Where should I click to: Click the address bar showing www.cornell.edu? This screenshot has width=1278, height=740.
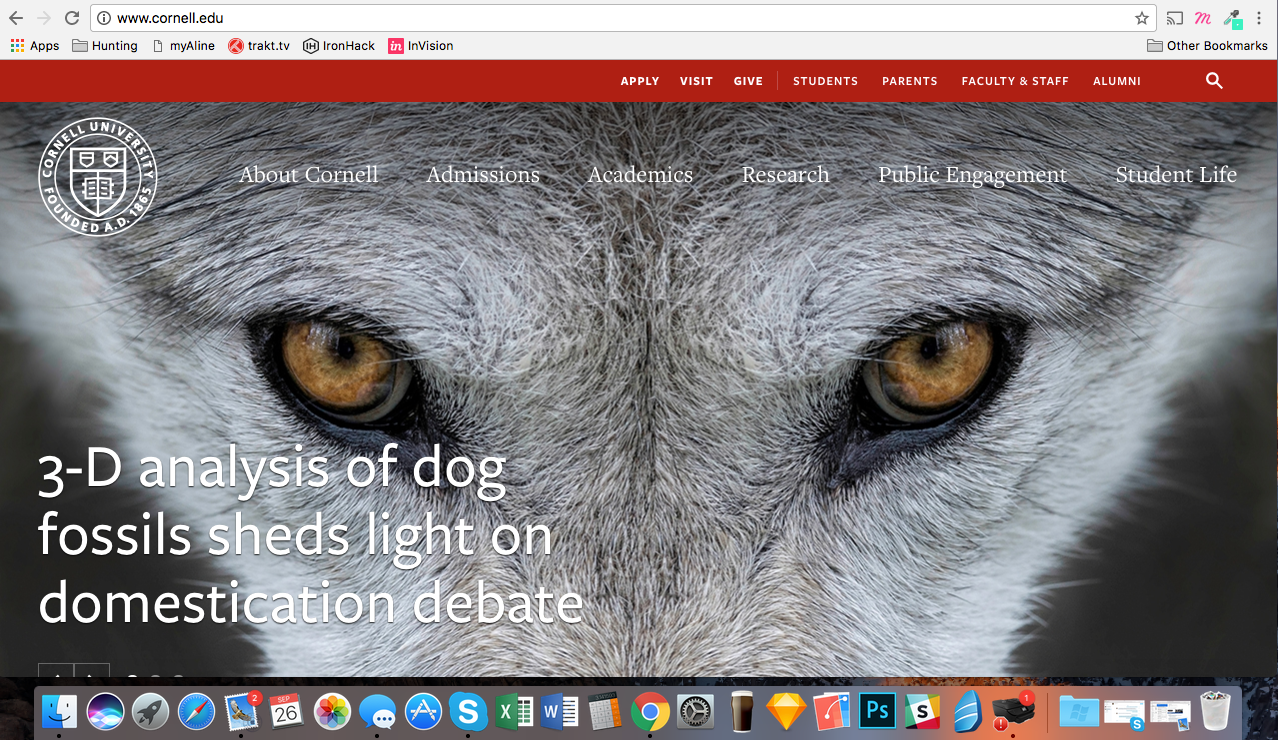pos(625,18)
